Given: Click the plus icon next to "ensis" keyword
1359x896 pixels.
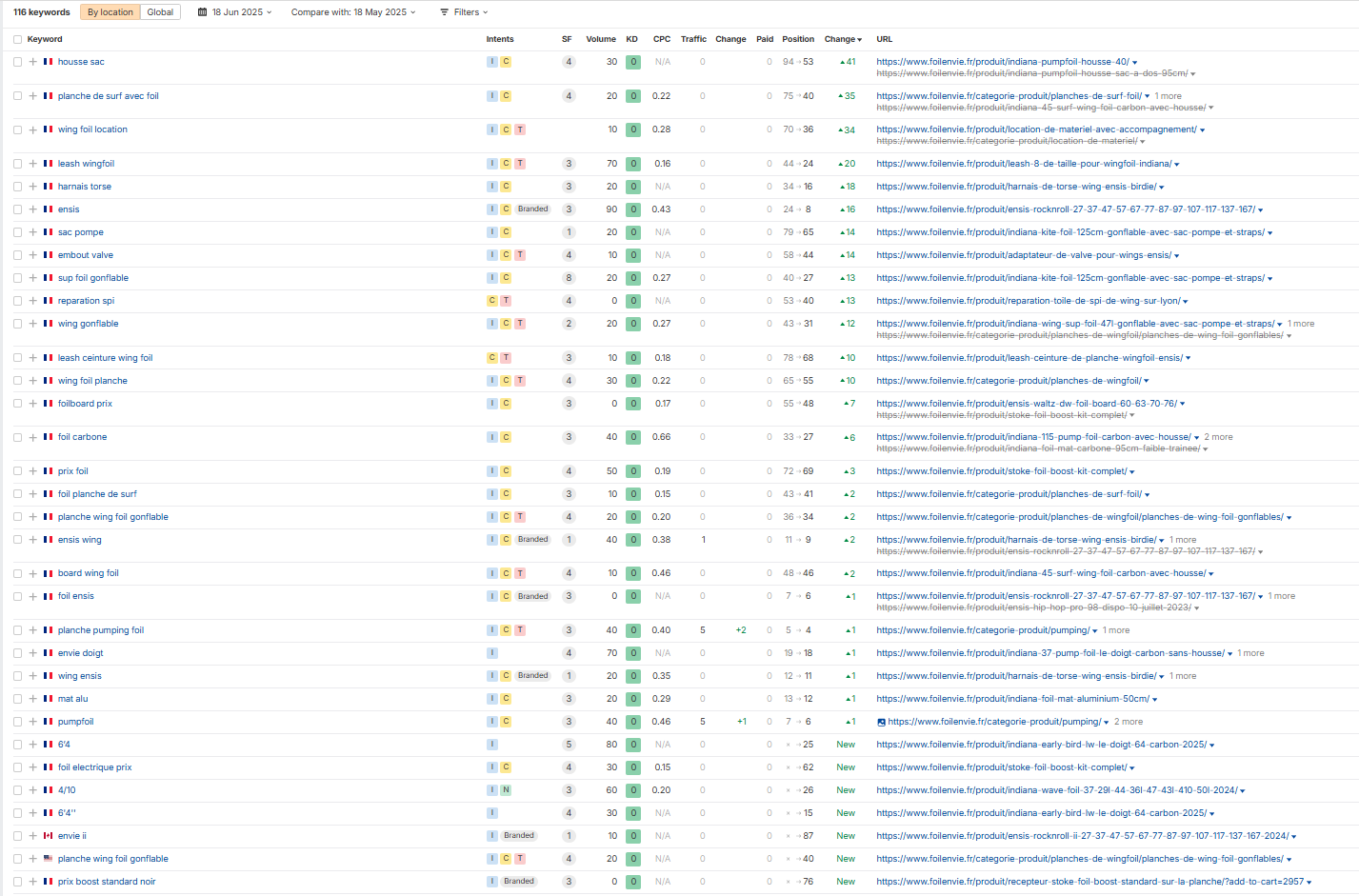Looking at the screenshot, I should [32, 209].
